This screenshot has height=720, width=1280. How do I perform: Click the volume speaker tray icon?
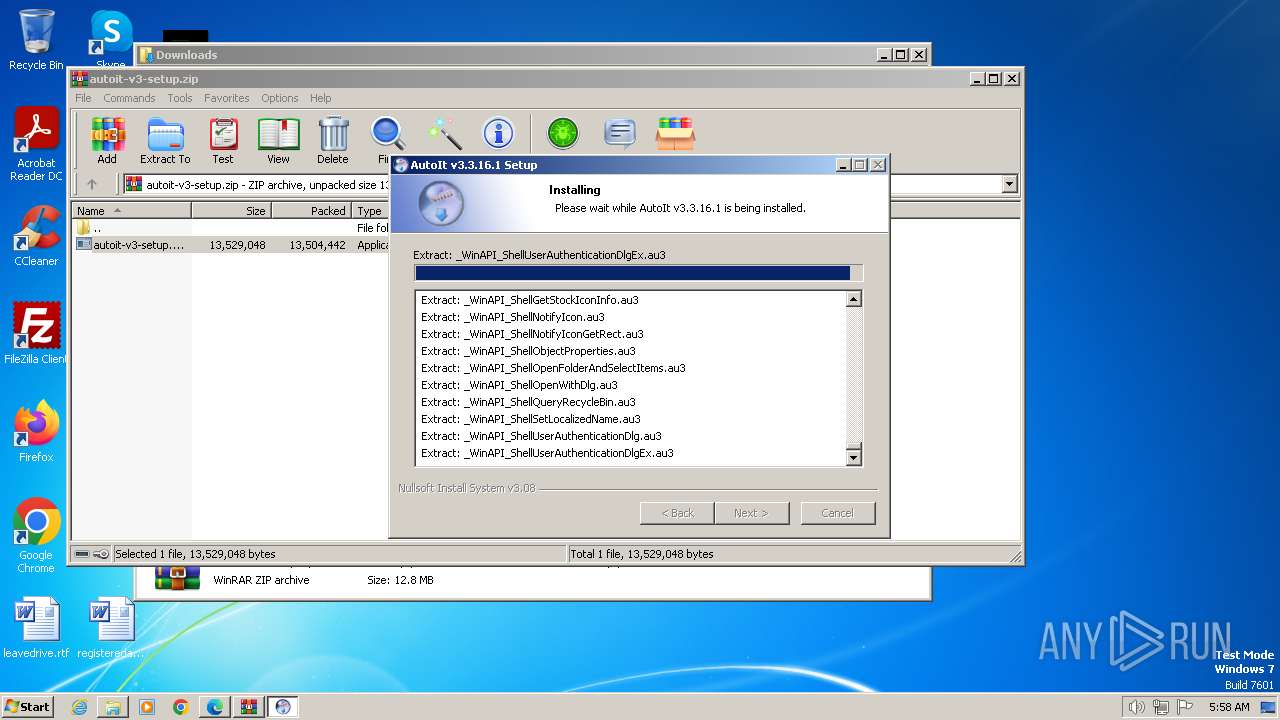[1136, 707]
